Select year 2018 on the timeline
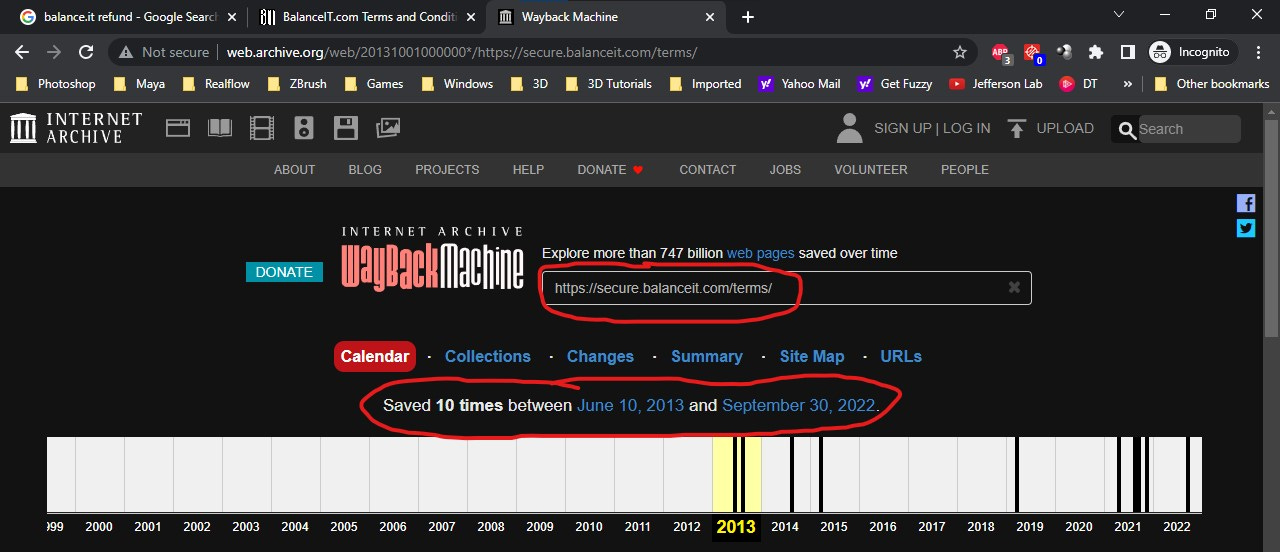The height and width of the screenshot is (552, 1280). point(981,527)
